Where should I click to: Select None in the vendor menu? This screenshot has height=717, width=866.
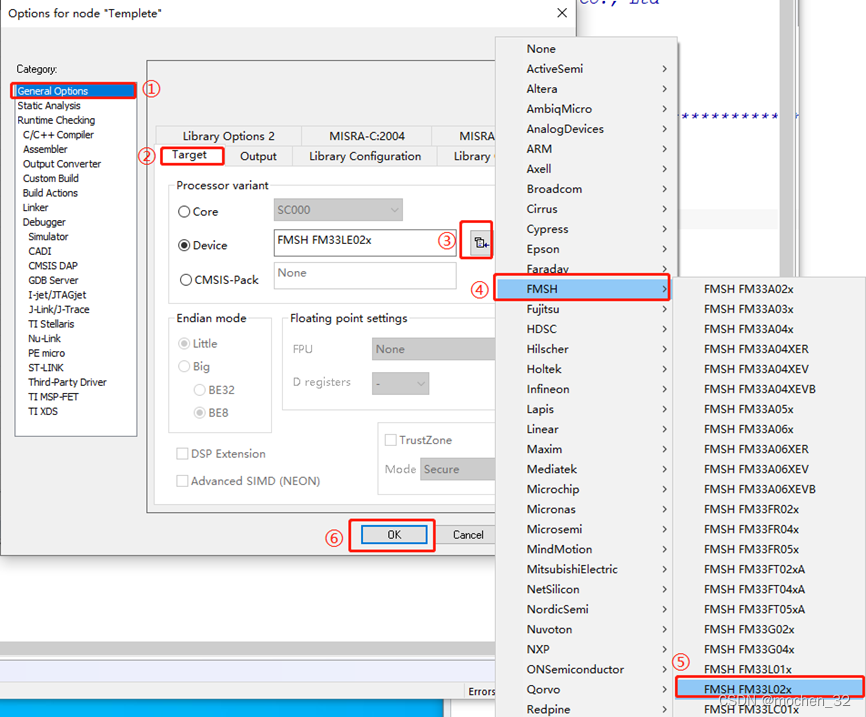click(586, 49)
